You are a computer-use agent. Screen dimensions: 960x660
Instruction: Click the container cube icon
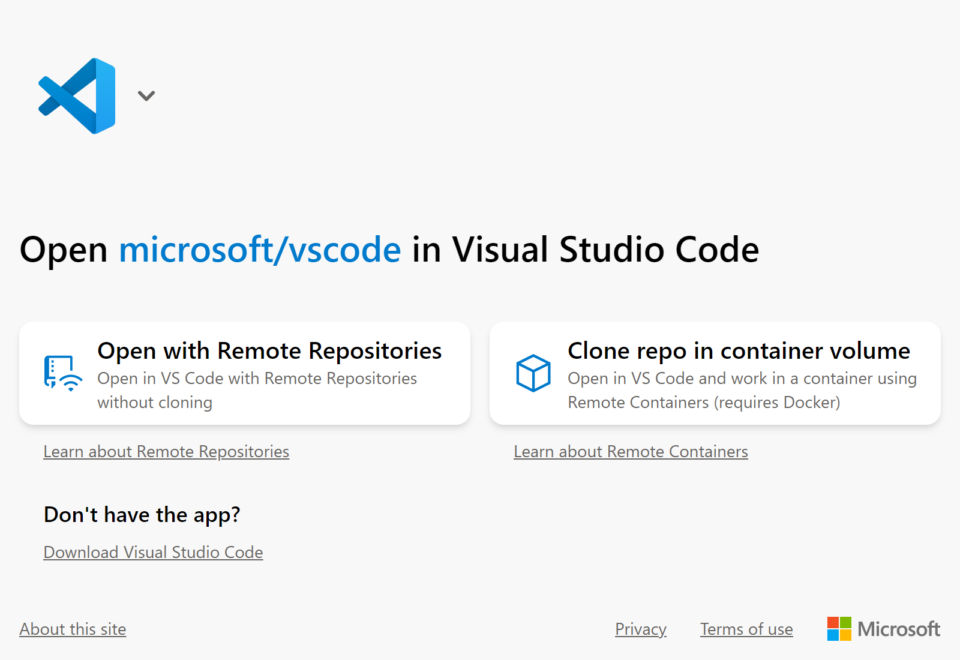pyautogui.click(x=533, y=373)
